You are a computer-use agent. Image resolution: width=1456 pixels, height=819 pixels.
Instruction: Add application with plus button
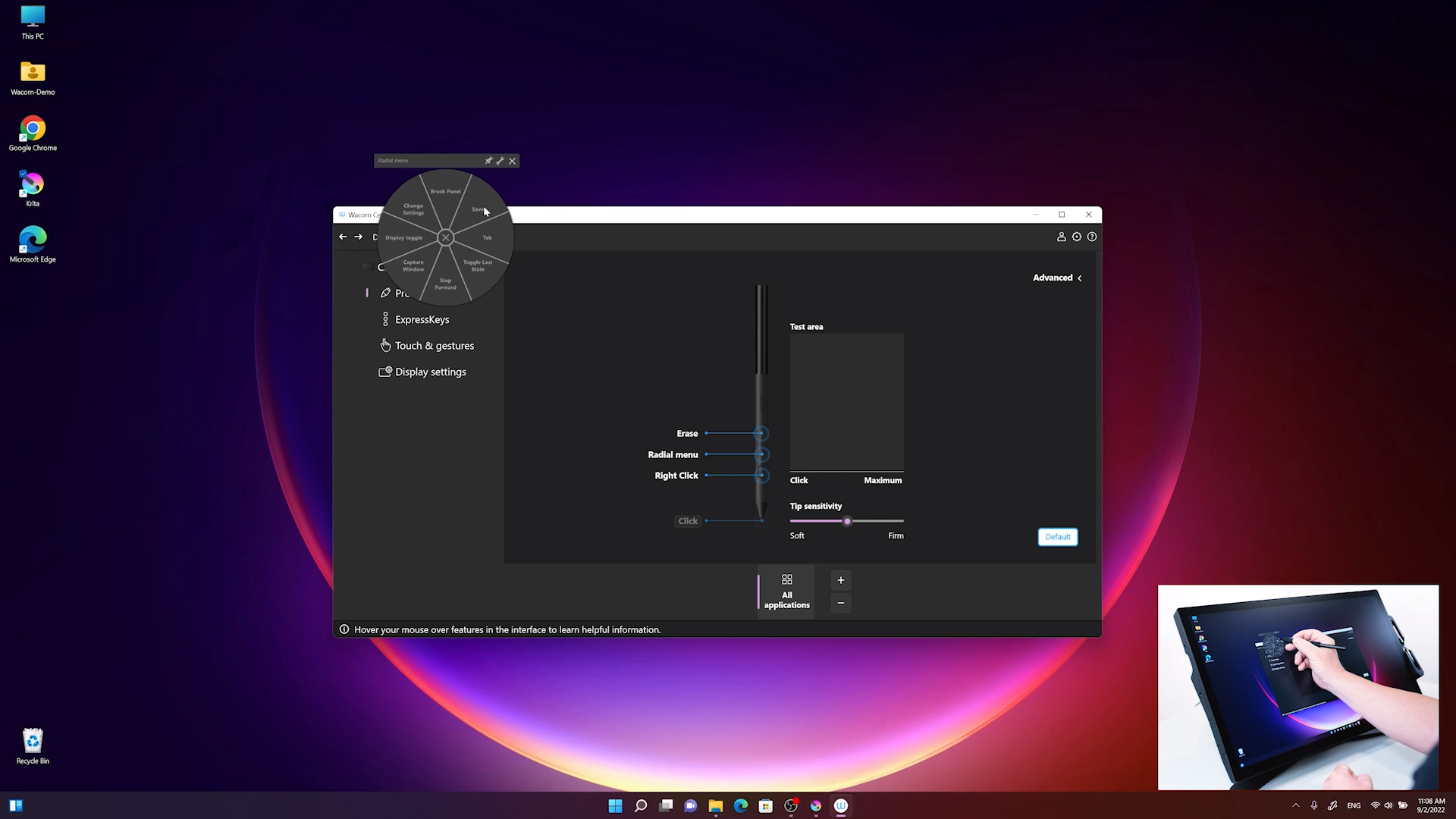[840, 580]
